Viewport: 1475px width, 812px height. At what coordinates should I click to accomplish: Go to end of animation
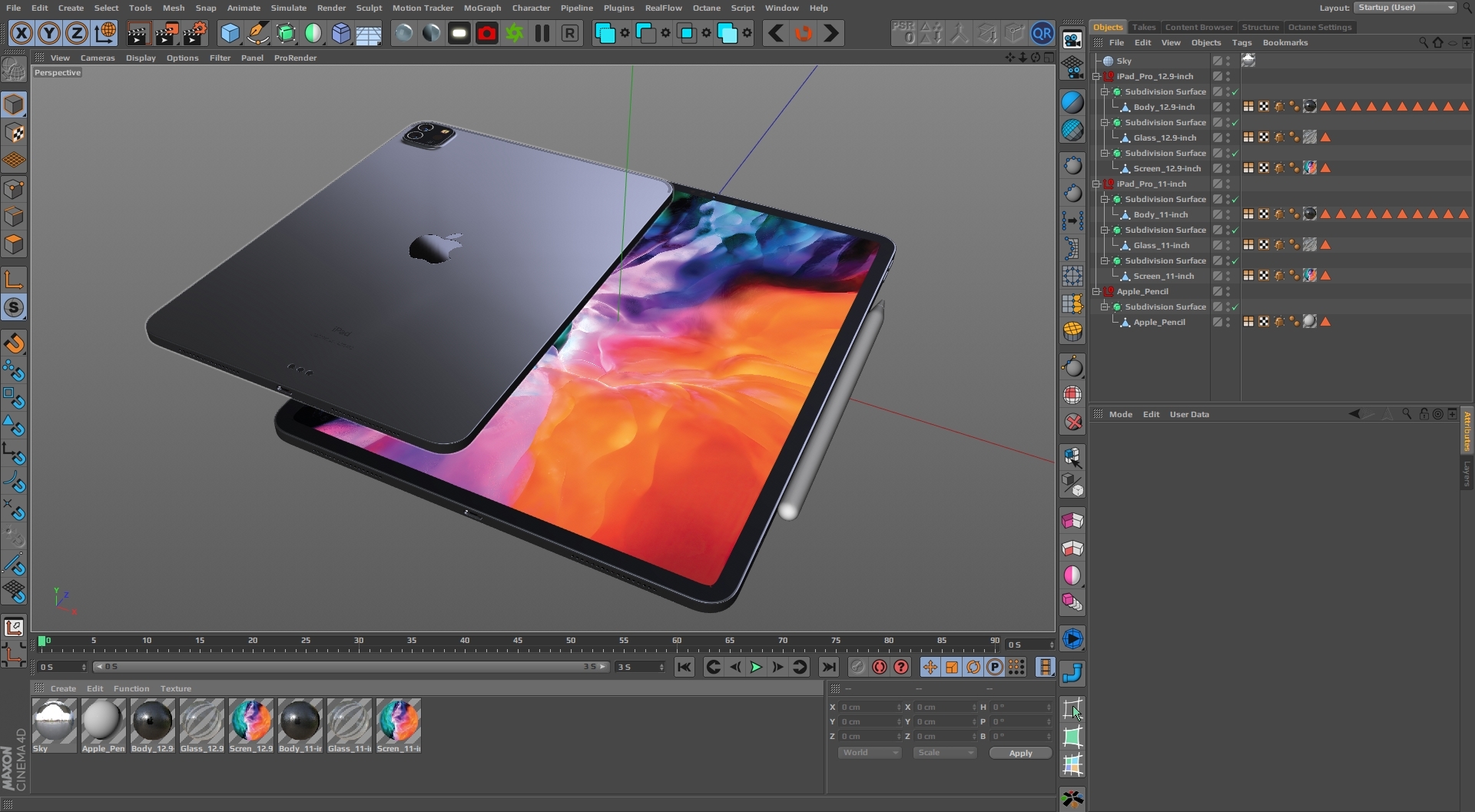828,667
